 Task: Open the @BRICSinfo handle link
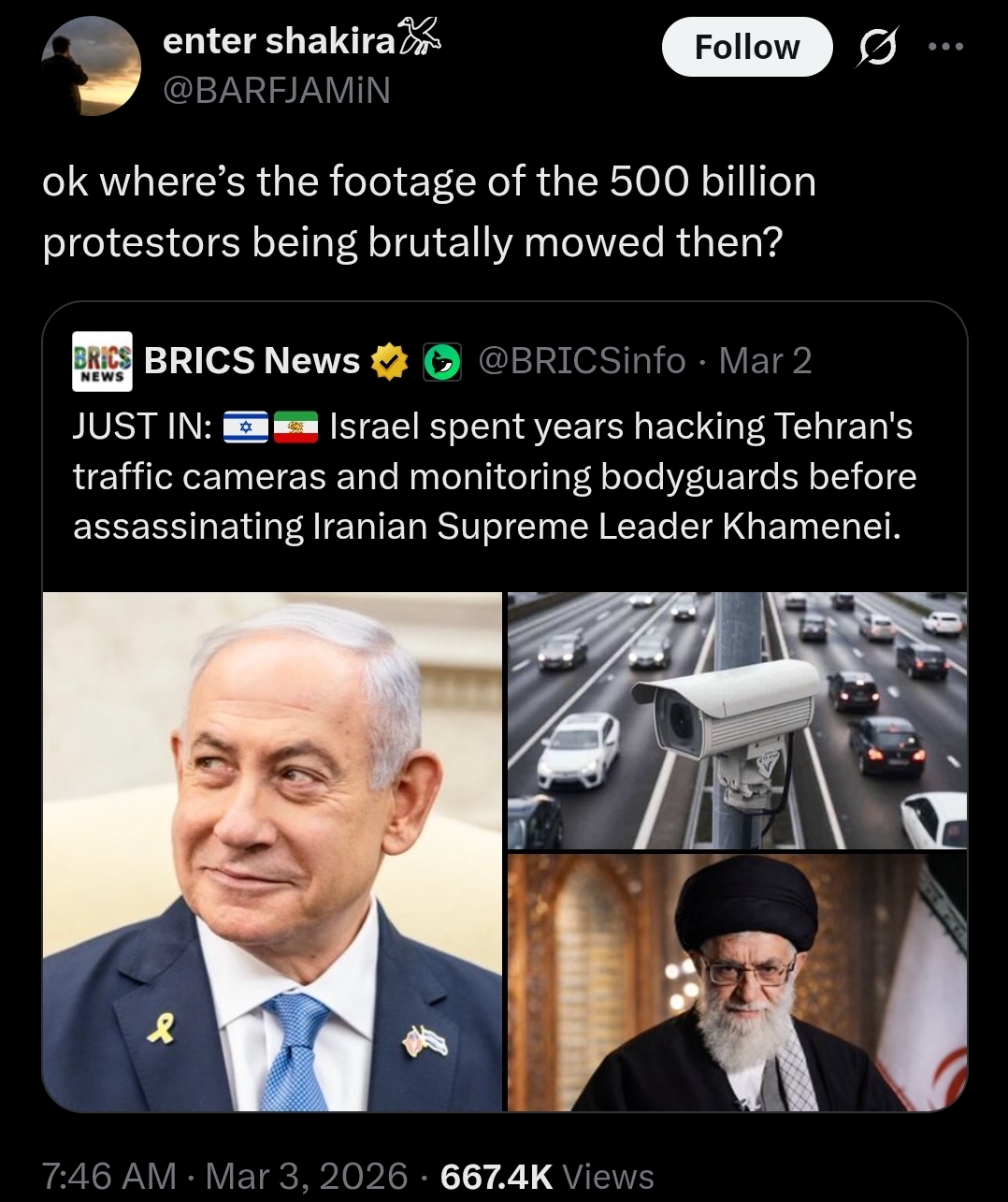(x=582, y=361)
